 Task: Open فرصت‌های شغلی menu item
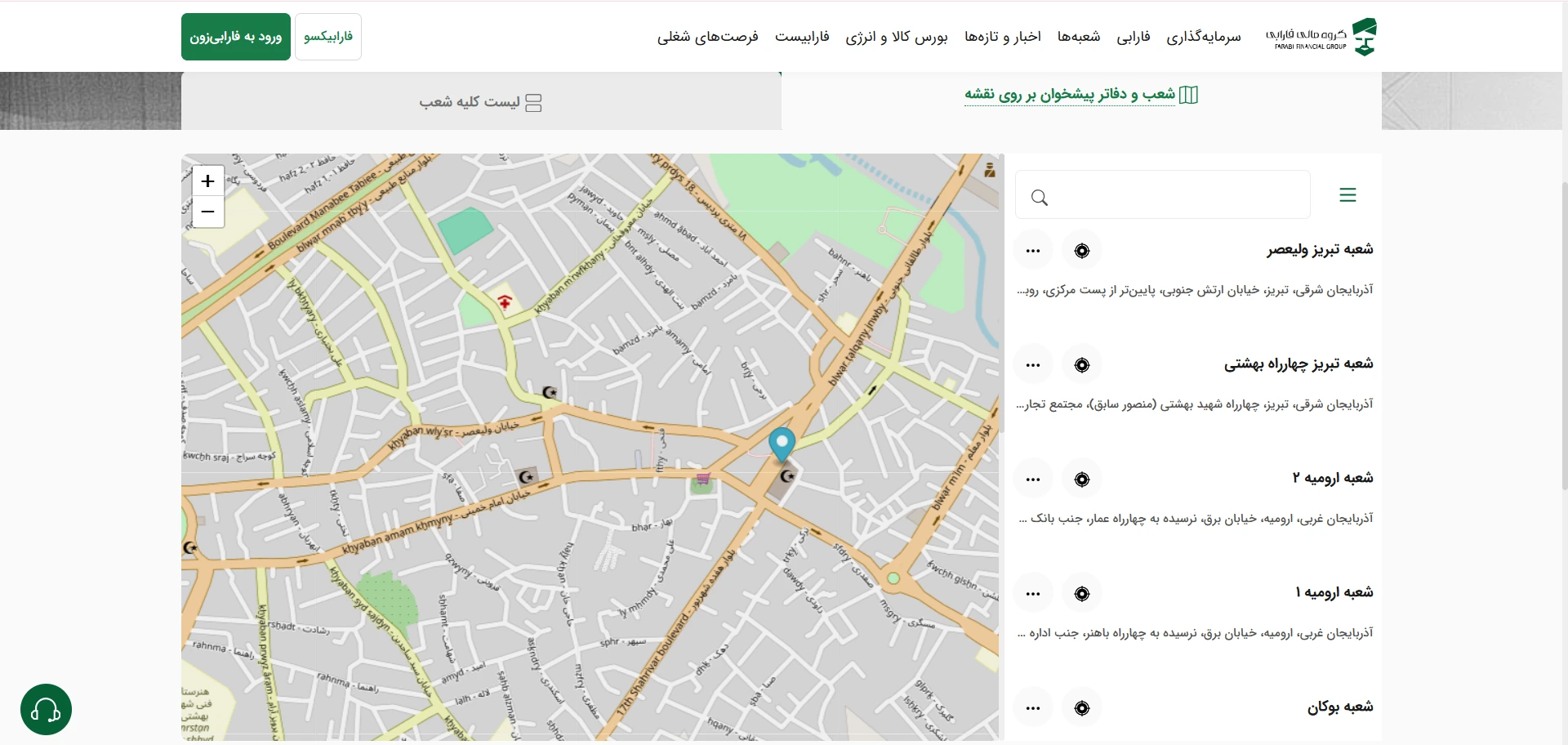click(x=708, y=37)
